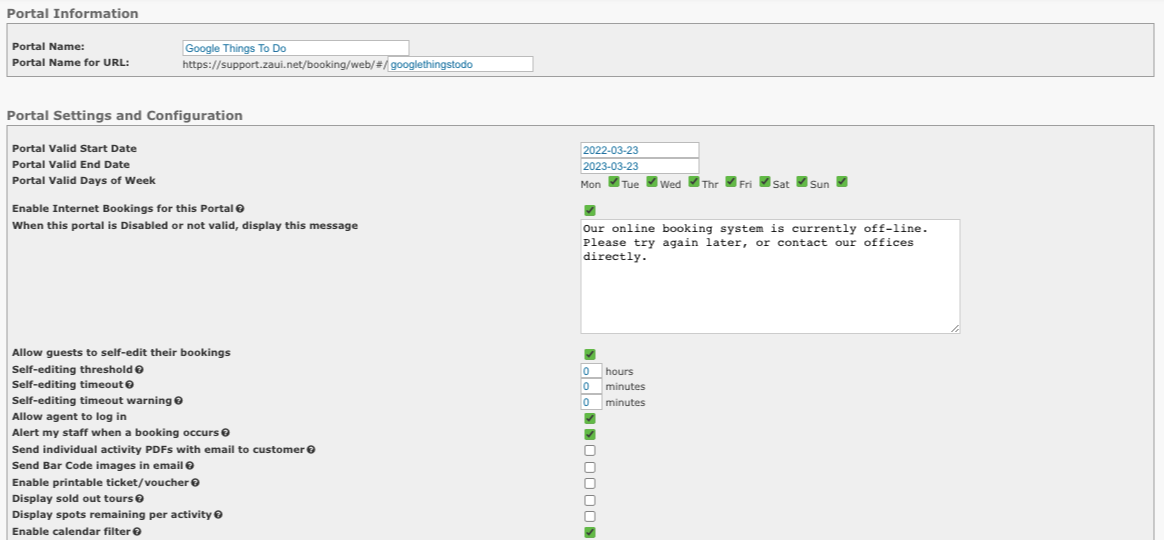The width and height of the screenshot is (1164, 540).
Task: Click into the off-line message text area
Action: click(770, 276)
